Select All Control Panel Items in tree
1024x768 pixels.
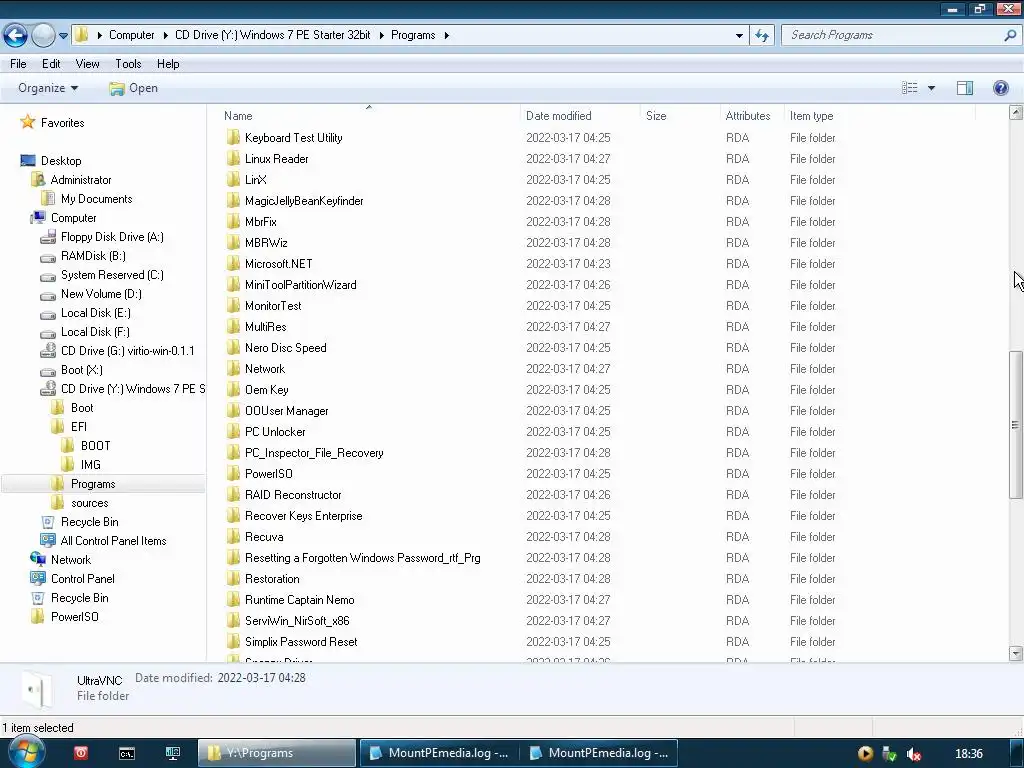[x=114, y=541]
